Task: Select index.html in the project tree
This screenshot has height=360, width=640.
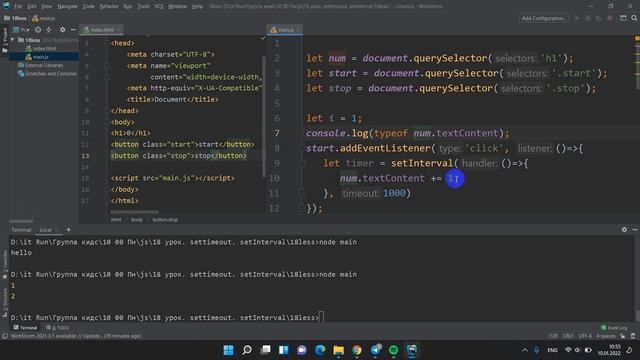Action: coord(40,49)
